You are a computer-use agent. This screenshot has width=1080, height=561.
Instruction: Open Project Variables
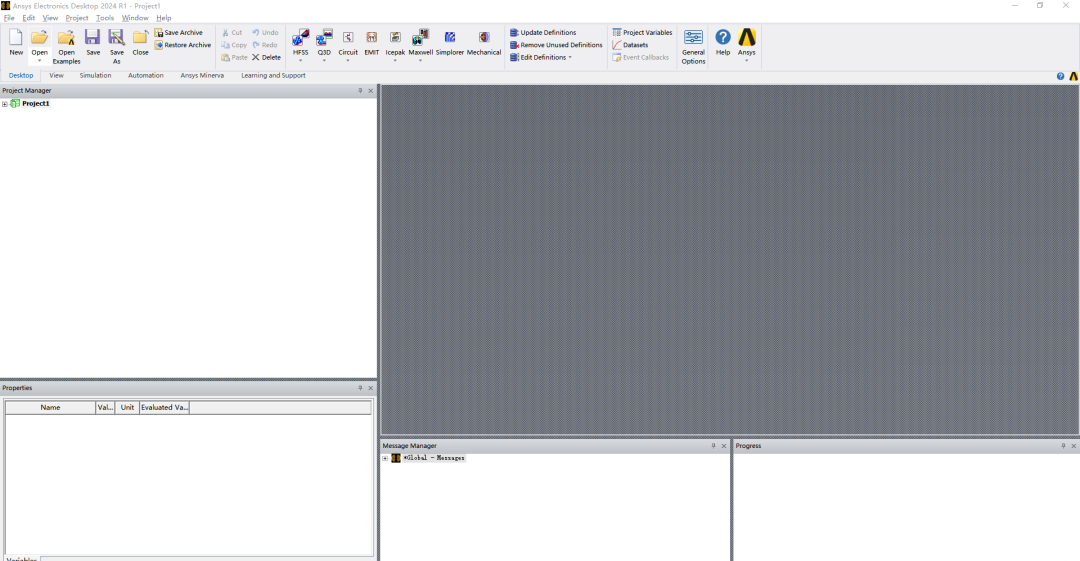click(x=642, y=32)
